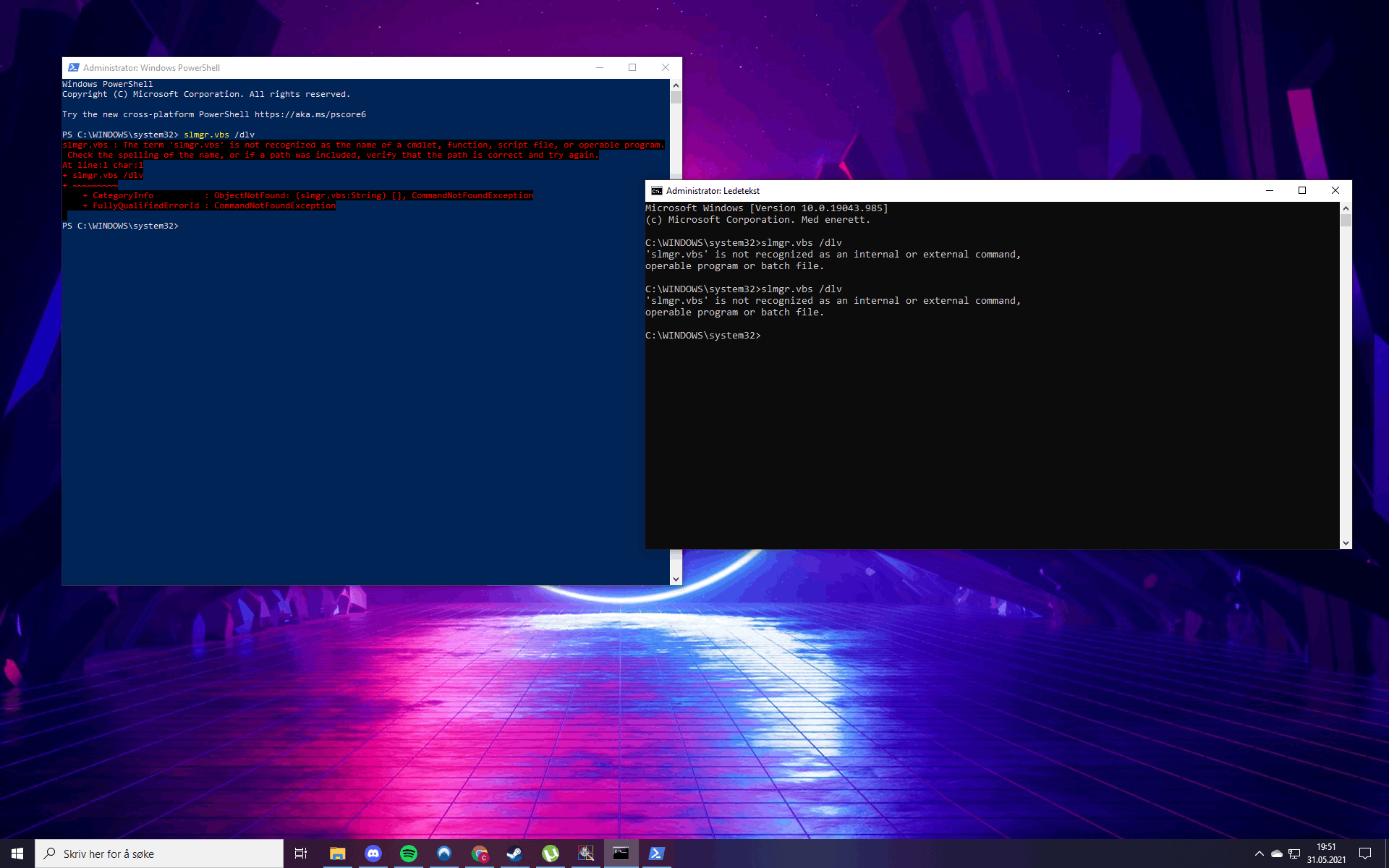
Task: Launch Steam from the taskbar
Action: pyautogui.click(x=514, y=854)
